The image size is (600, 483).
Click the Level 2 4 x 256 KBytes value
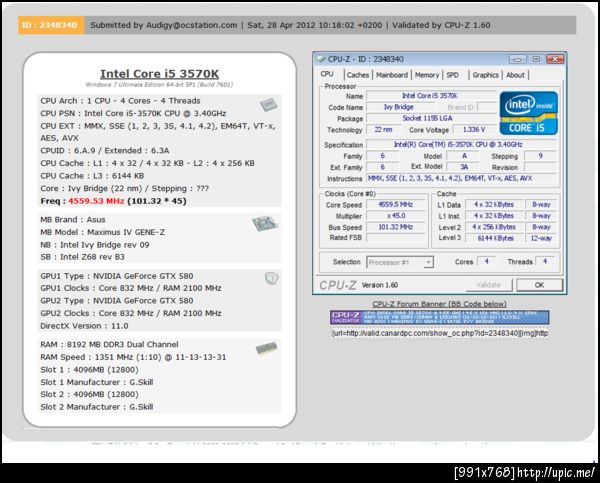tap(495, 227)
